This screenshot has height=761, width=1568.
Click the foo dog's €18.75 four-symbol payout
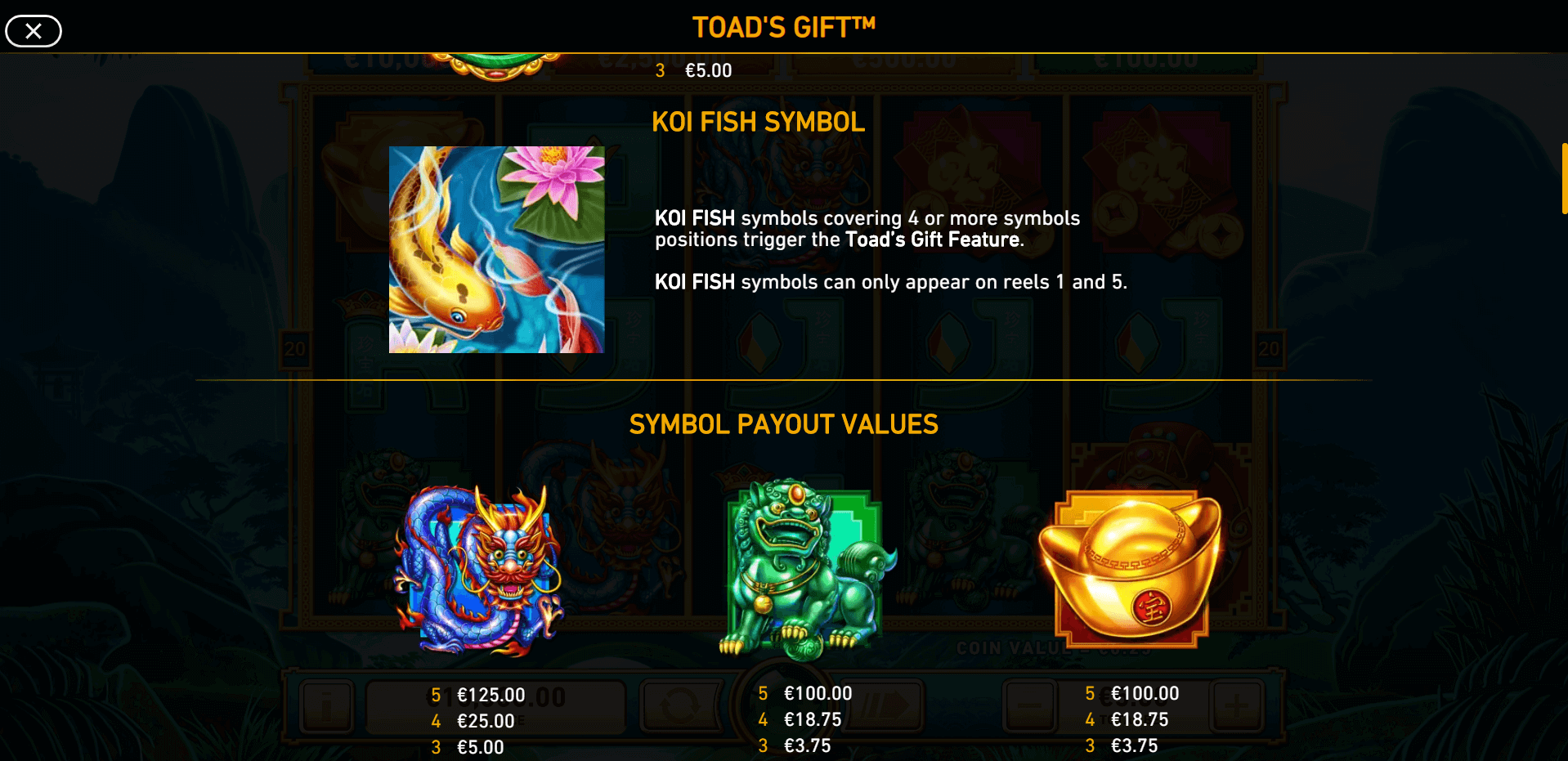tap(813, 719)
